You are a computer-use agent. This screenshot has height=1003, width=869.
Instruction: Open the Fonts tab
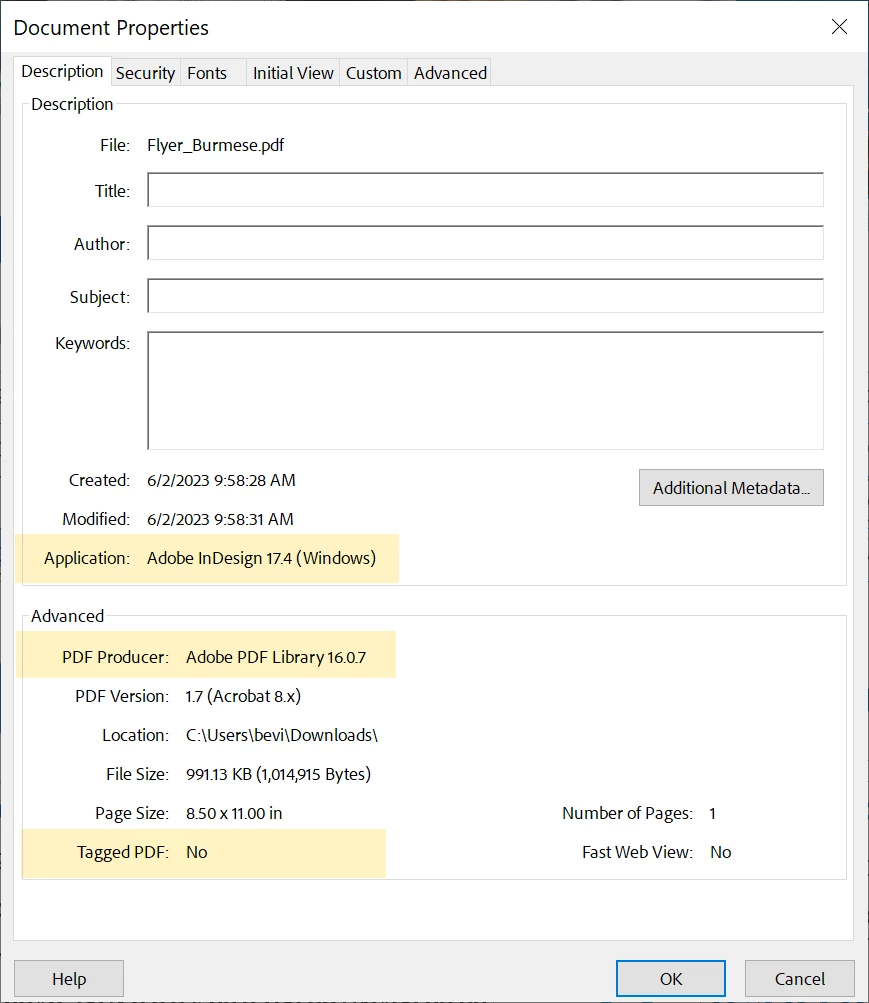point(212,73)
